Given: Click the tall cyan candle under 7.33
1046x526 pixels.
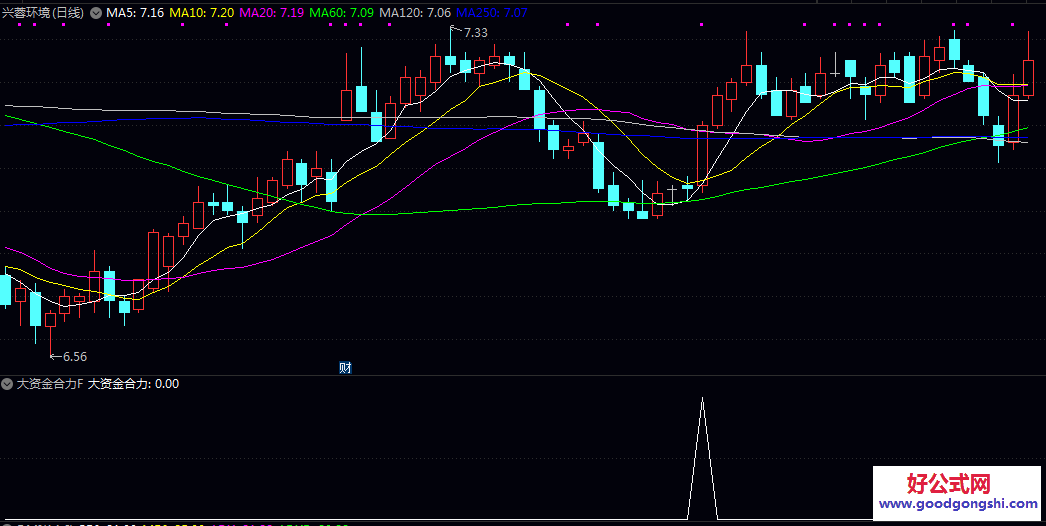Looking at the screenshot, I should click(451, 60).
